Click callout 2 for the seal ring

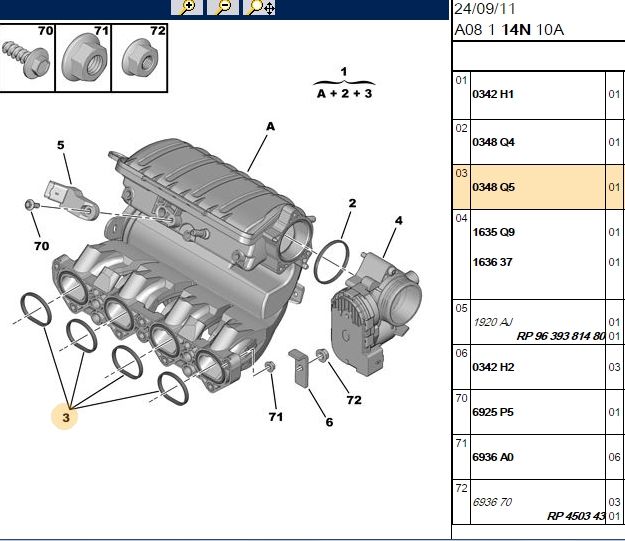pos(352,203)
